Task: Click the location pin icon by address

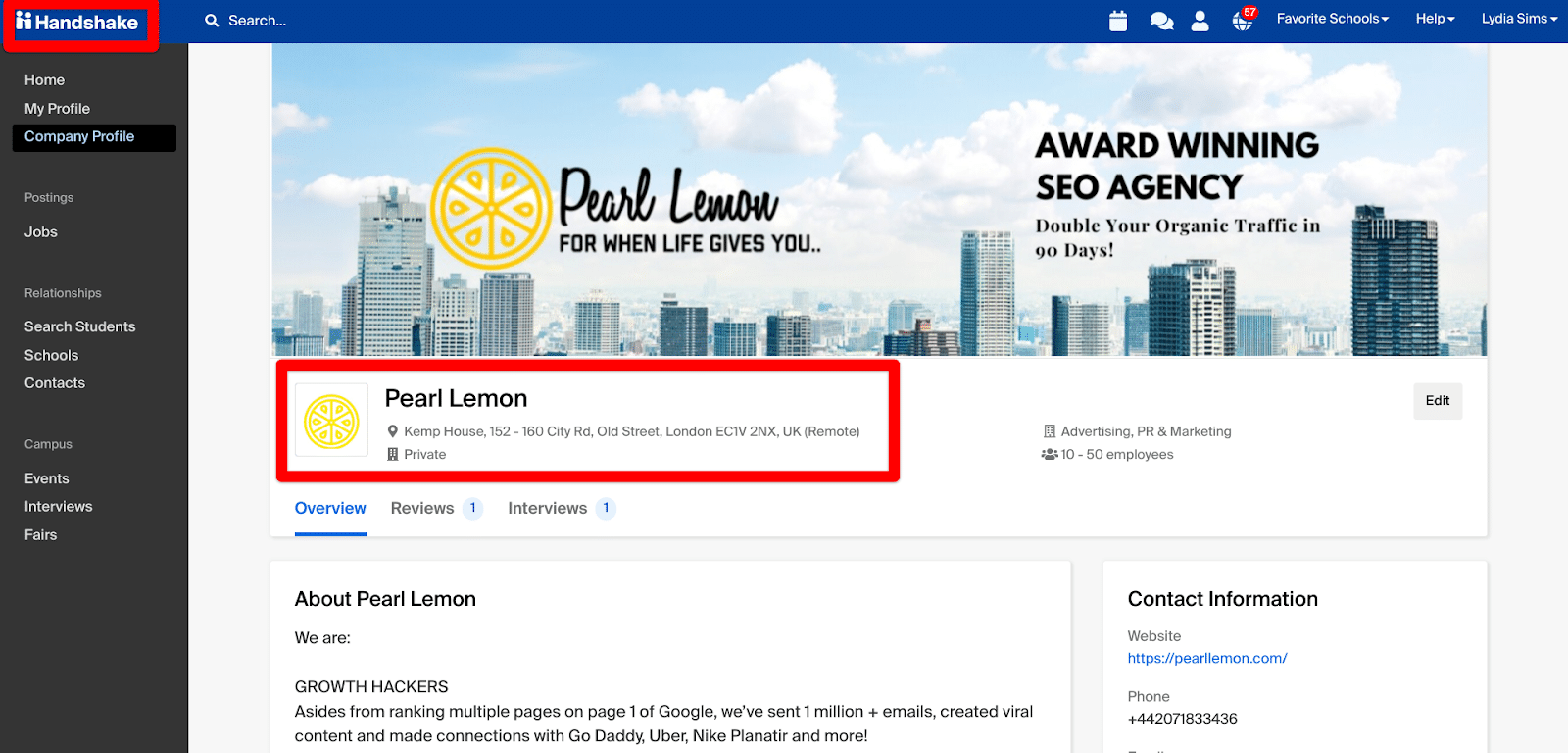Action: click(x=393, y=431)
